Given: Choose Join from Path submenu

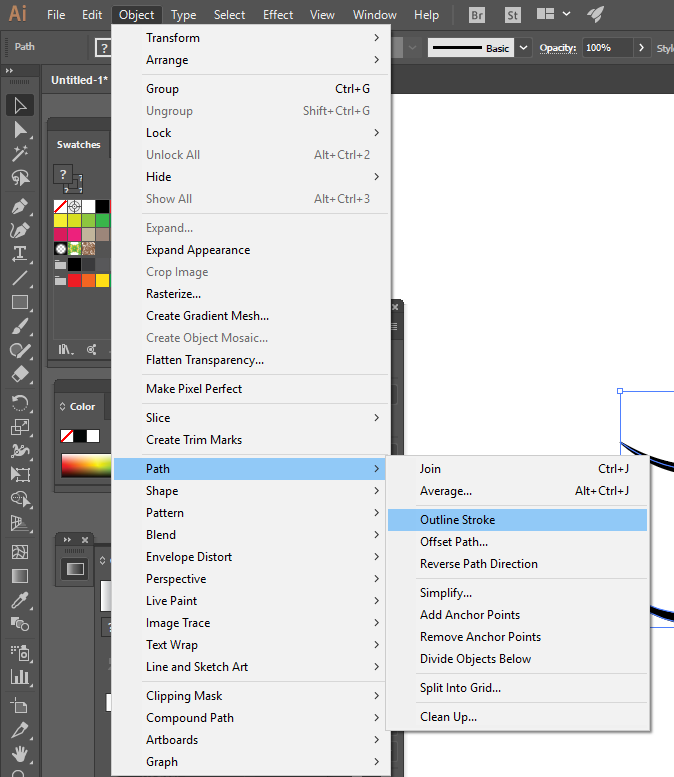Looking at the screenshot, I should [x=517, y=469].
